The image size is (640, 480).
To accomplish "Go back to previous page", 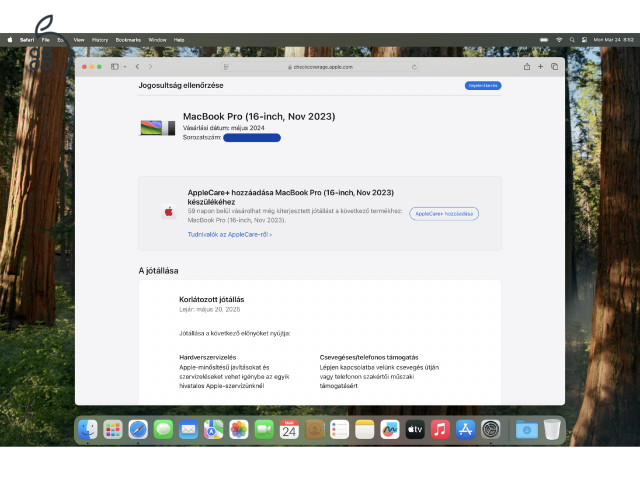I will pyautogui.click(x=138, y=67).
